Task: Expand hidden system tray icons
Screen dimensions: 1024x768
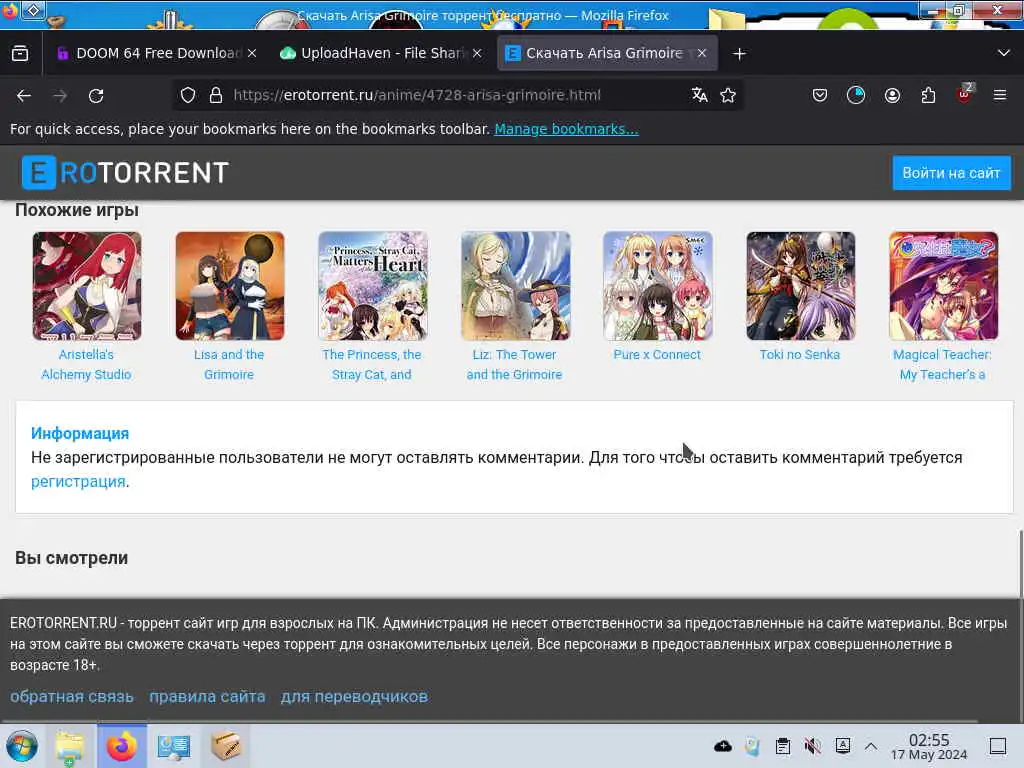Action: point(871,746)
